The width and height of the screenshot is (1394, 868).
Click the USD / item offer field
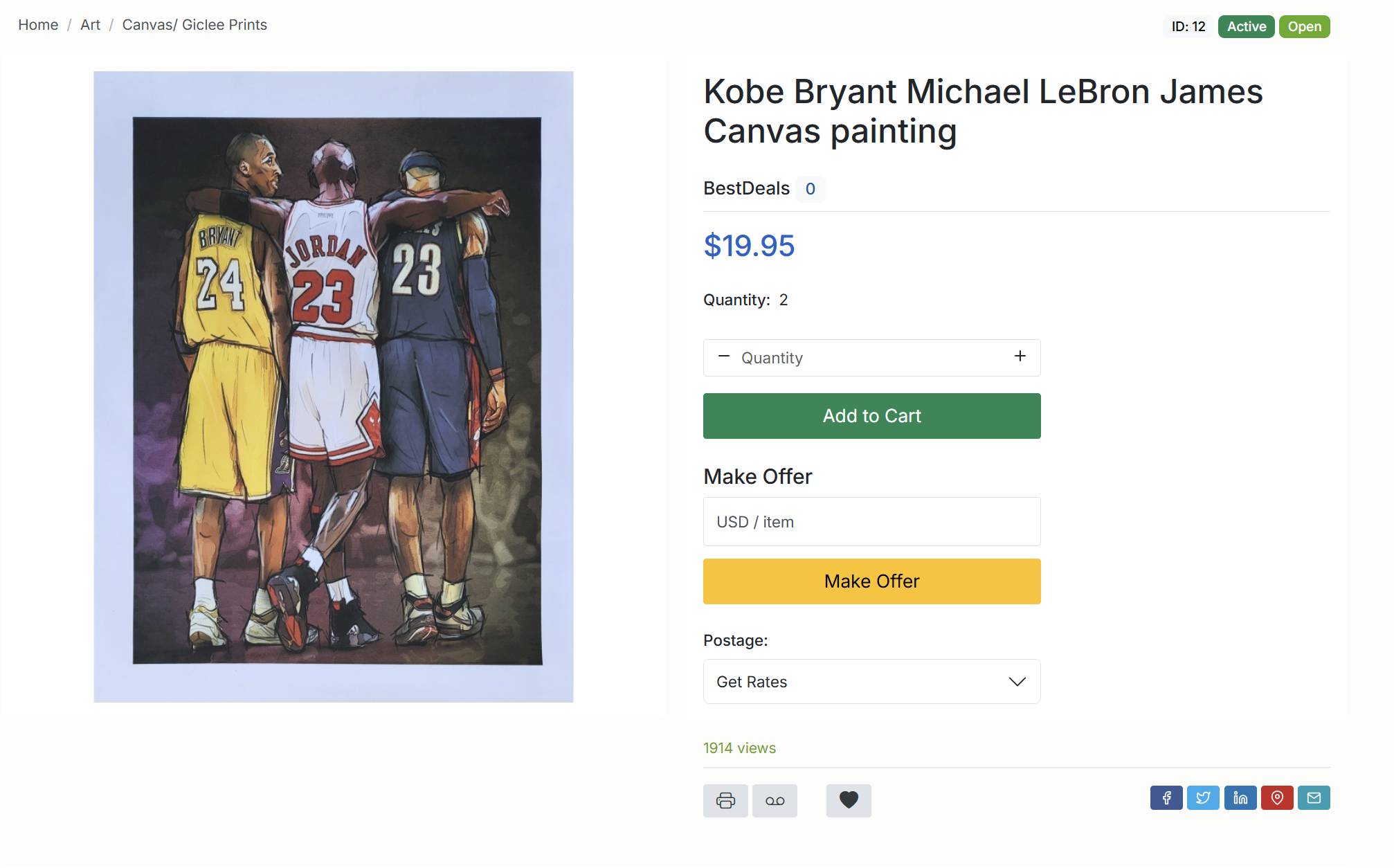tap(871, 522)
